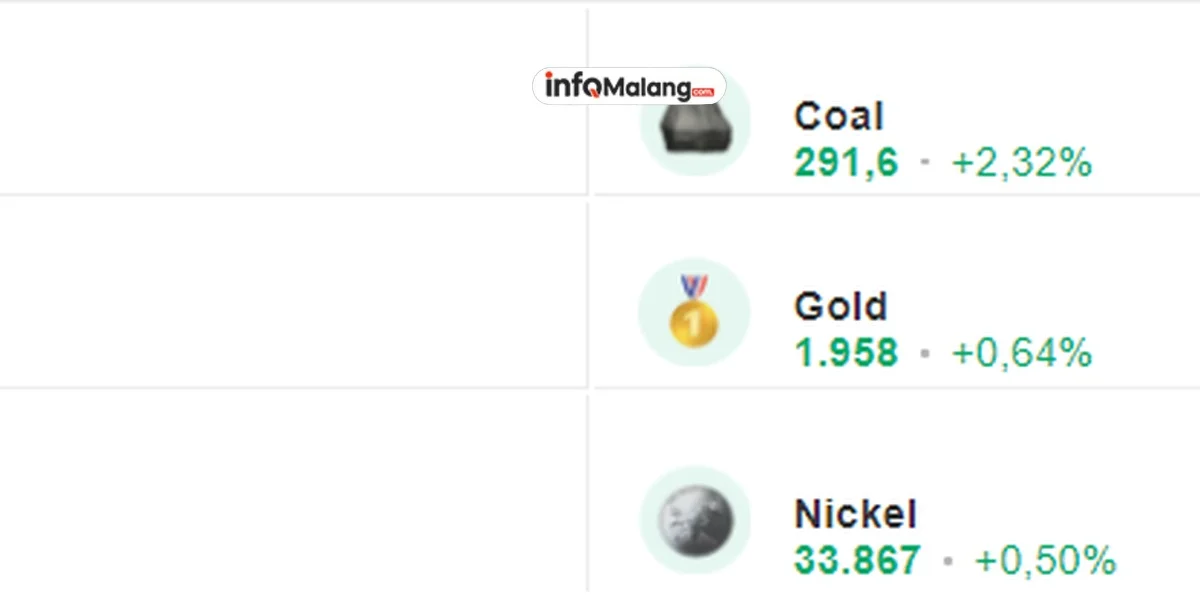Click the Gold price 1.958

846,353
